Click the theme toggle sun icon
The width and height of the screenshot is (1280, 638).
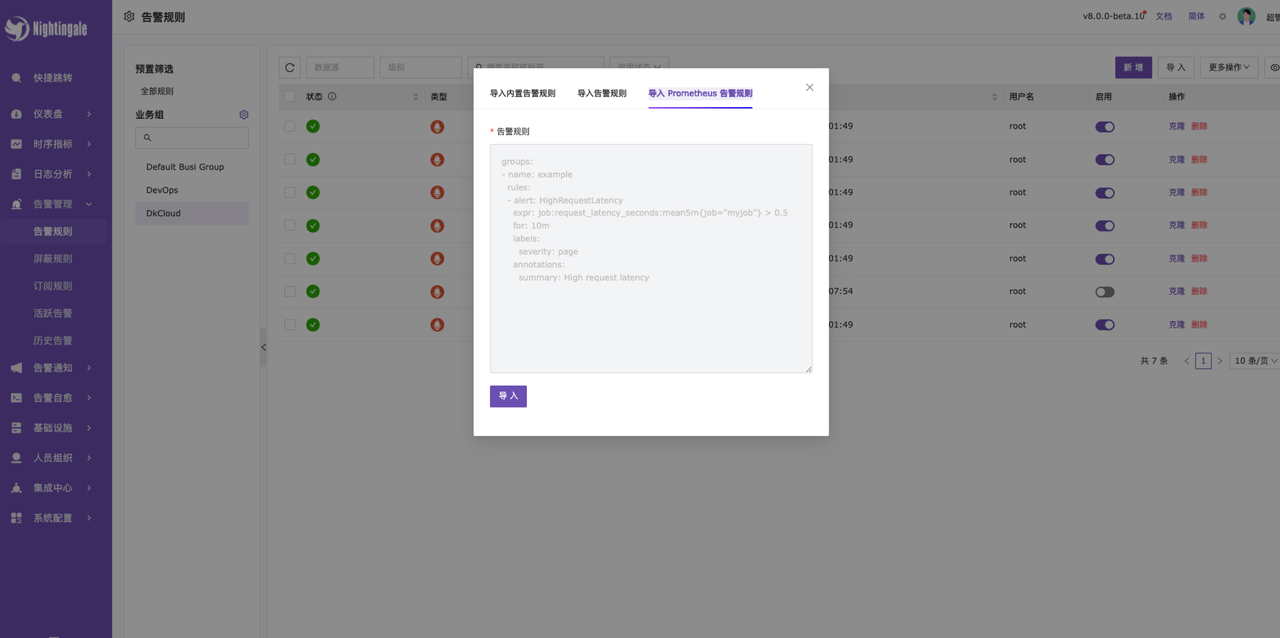(x=1222, y=17)
